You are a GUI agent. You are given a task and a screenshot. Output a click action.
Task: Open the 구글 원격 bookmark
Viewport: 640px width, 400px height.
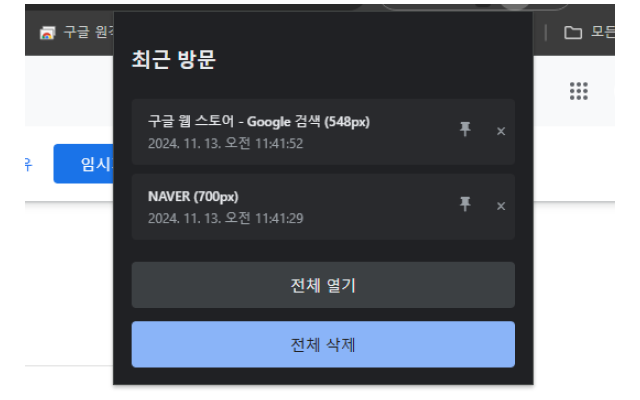tap(78, 32)
